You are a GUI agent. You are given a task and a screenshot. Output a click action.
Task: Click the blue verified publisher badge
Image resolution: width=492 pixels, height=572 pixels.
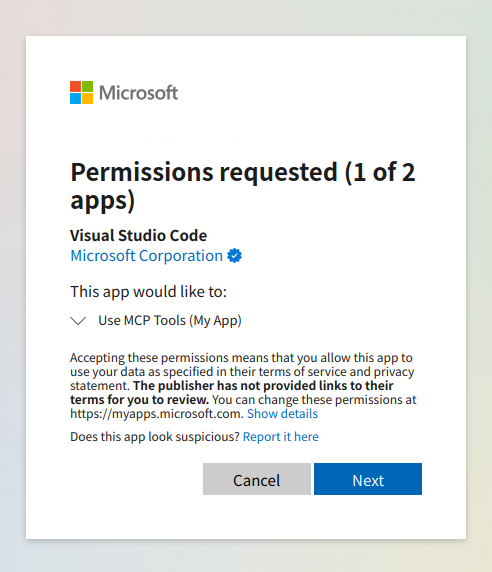coord(235,256)
